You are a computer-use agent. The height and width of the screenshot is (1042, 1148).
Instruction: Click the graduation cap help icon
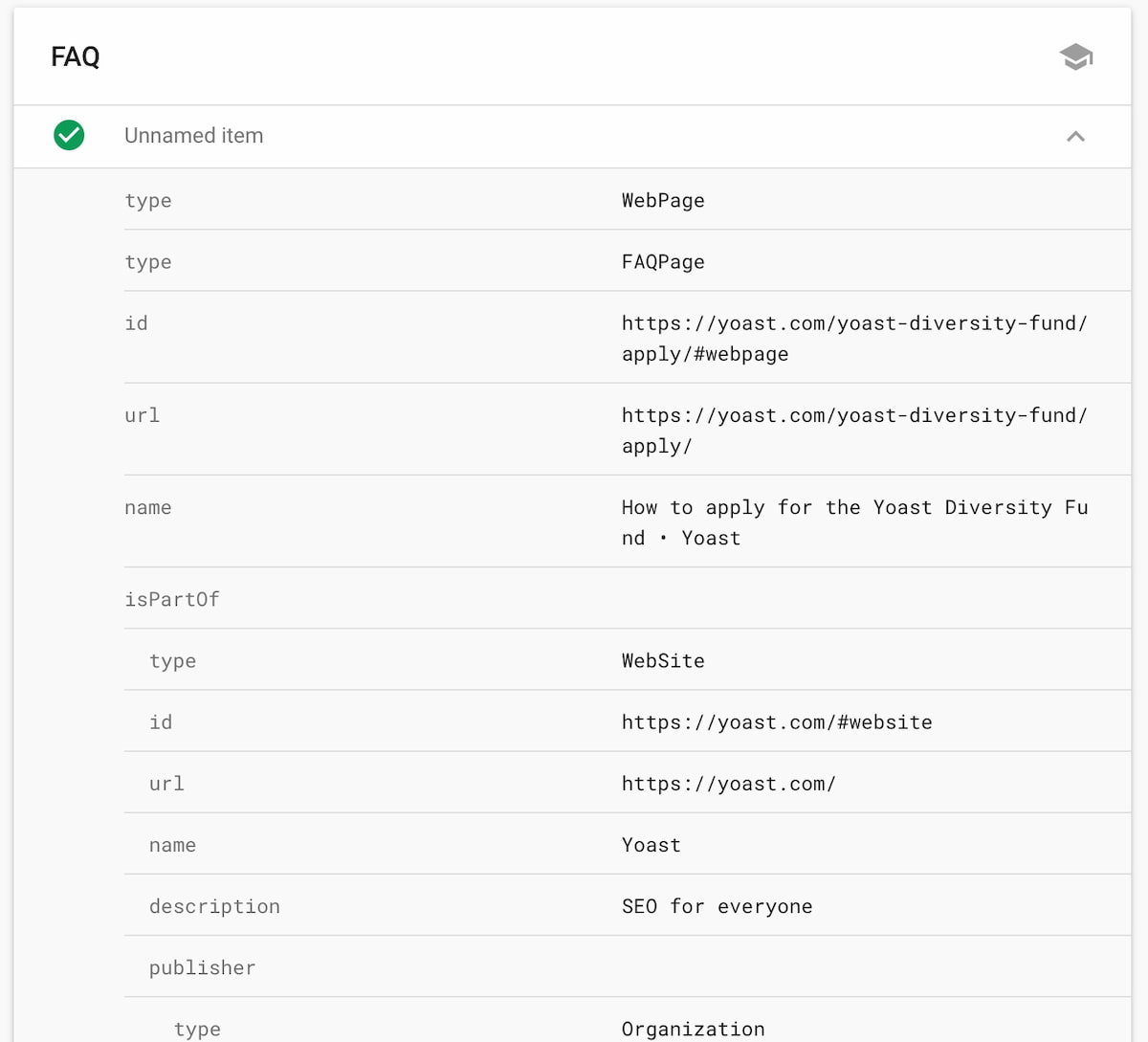1076,57
